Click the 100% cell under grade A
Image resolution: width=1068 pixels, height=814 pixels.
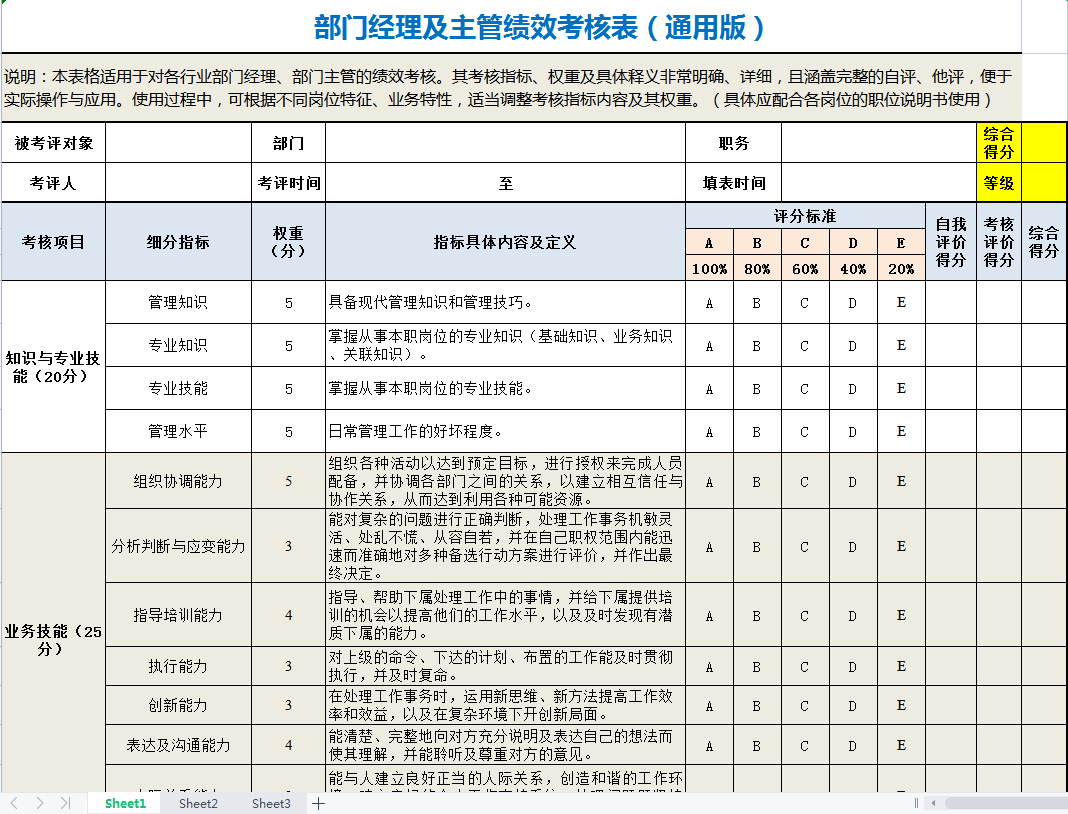tap(710, 268)
